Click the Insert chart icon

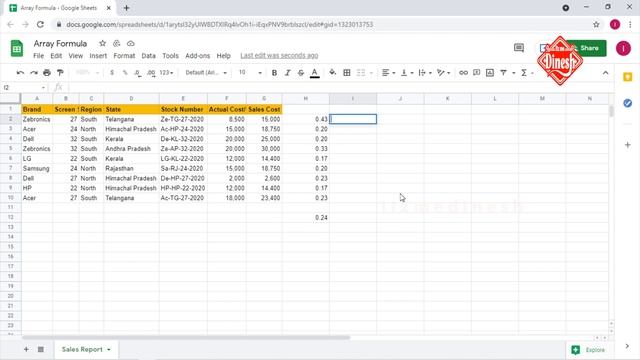tap(490, 73)
